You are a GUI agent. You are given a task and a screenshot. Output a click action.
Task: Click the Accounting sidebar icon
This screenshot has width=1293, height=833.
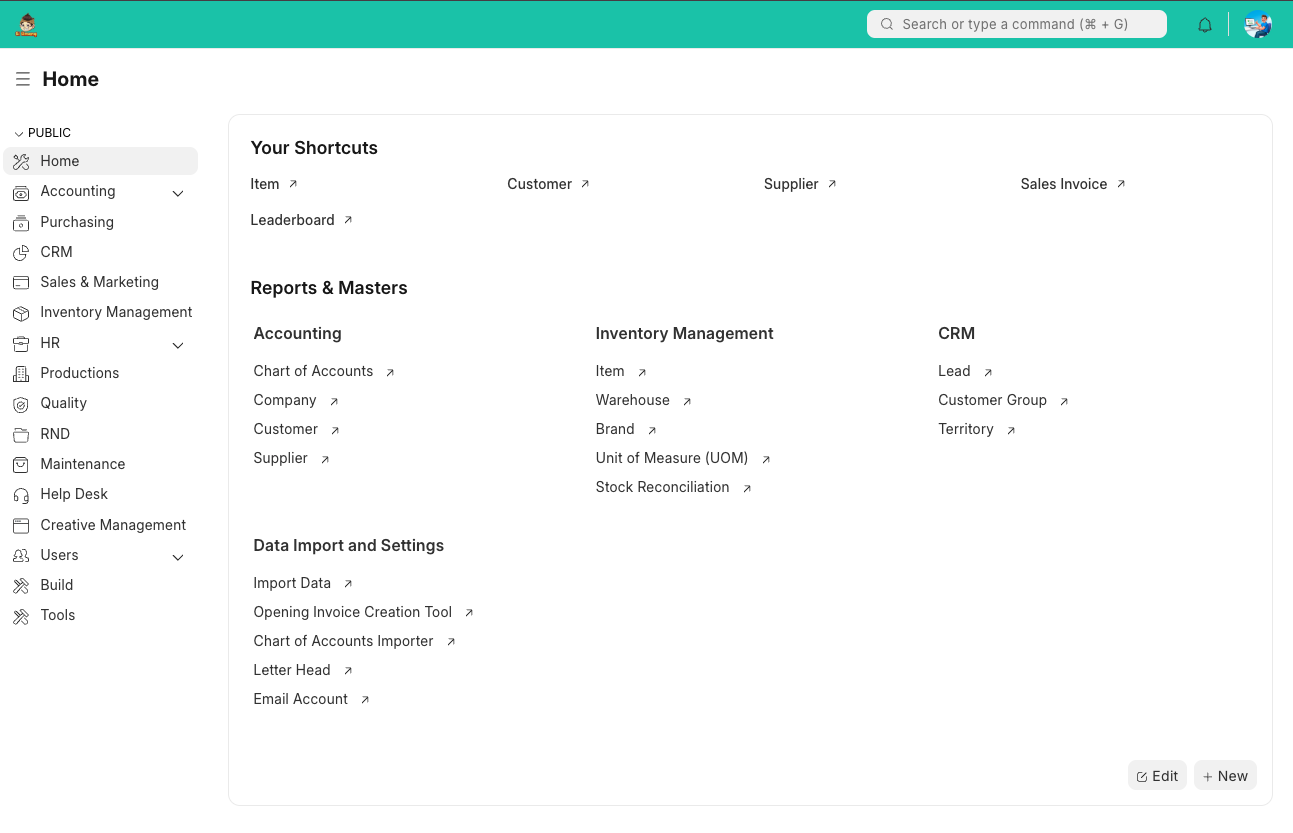pos(21,191)
